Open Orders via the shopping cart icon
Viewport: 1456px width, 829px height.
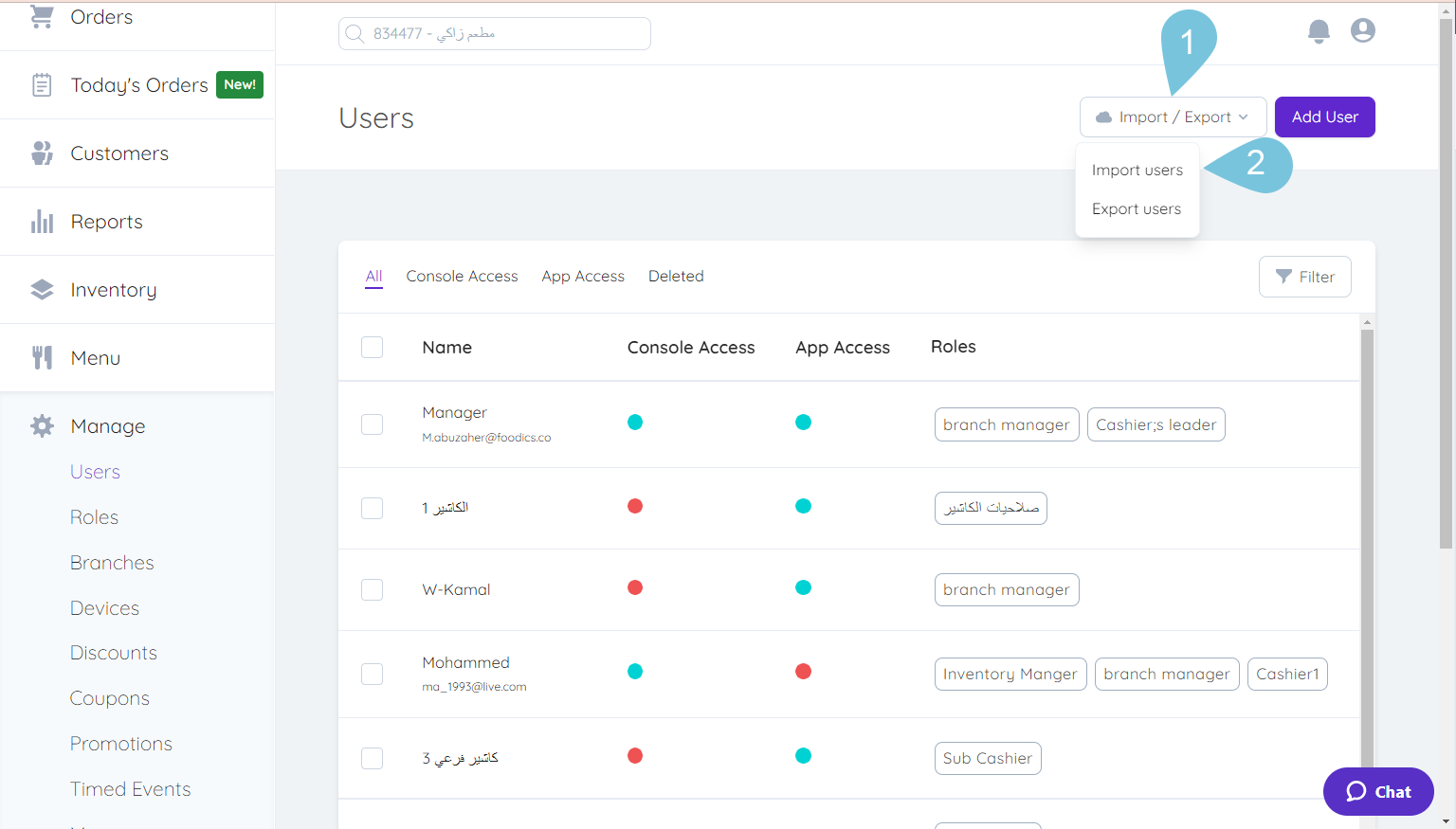42,16
